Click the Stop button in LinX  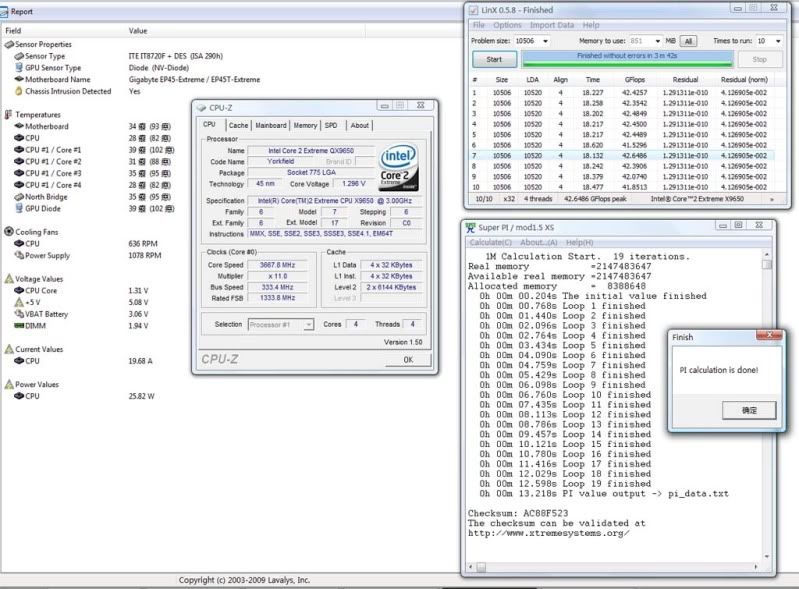pos(759,60)
